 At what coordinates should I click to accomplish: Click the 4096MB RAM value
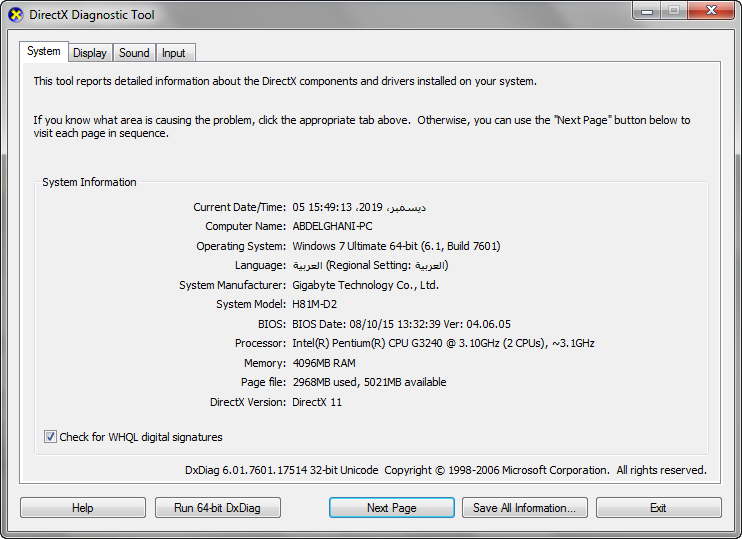tap(324, 363)
